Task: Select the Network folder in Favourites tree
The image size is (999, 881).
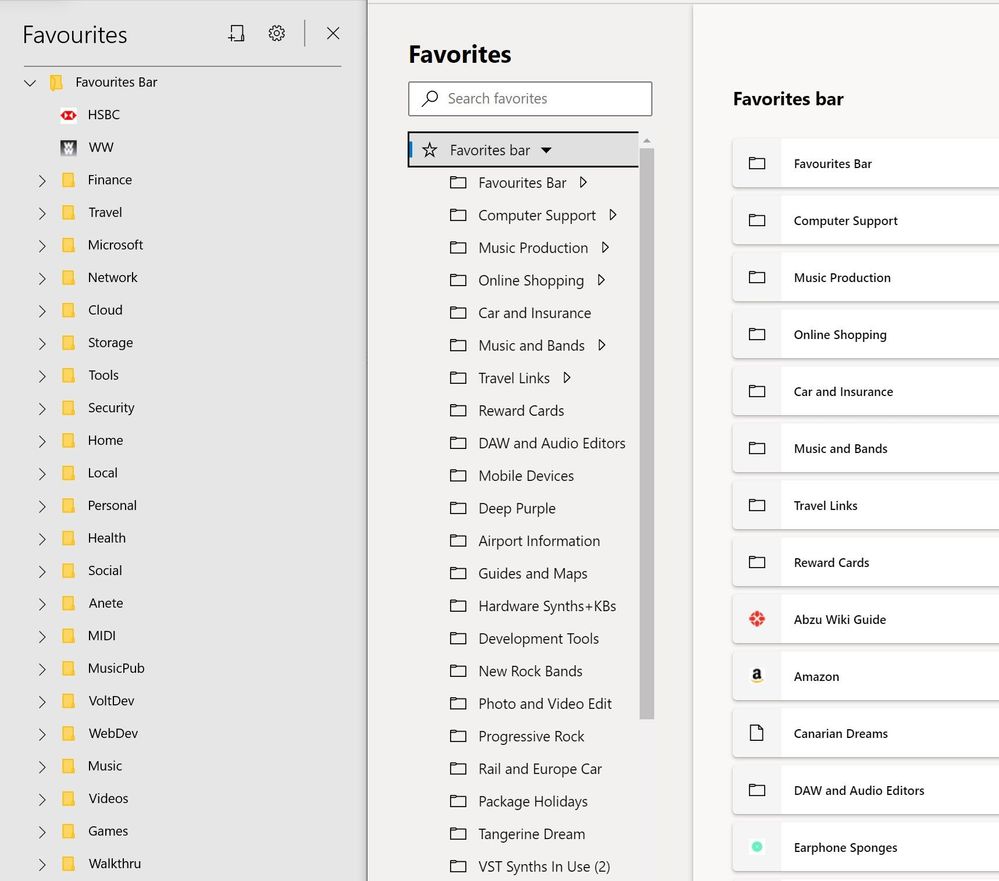Action: tap(112, 277)
